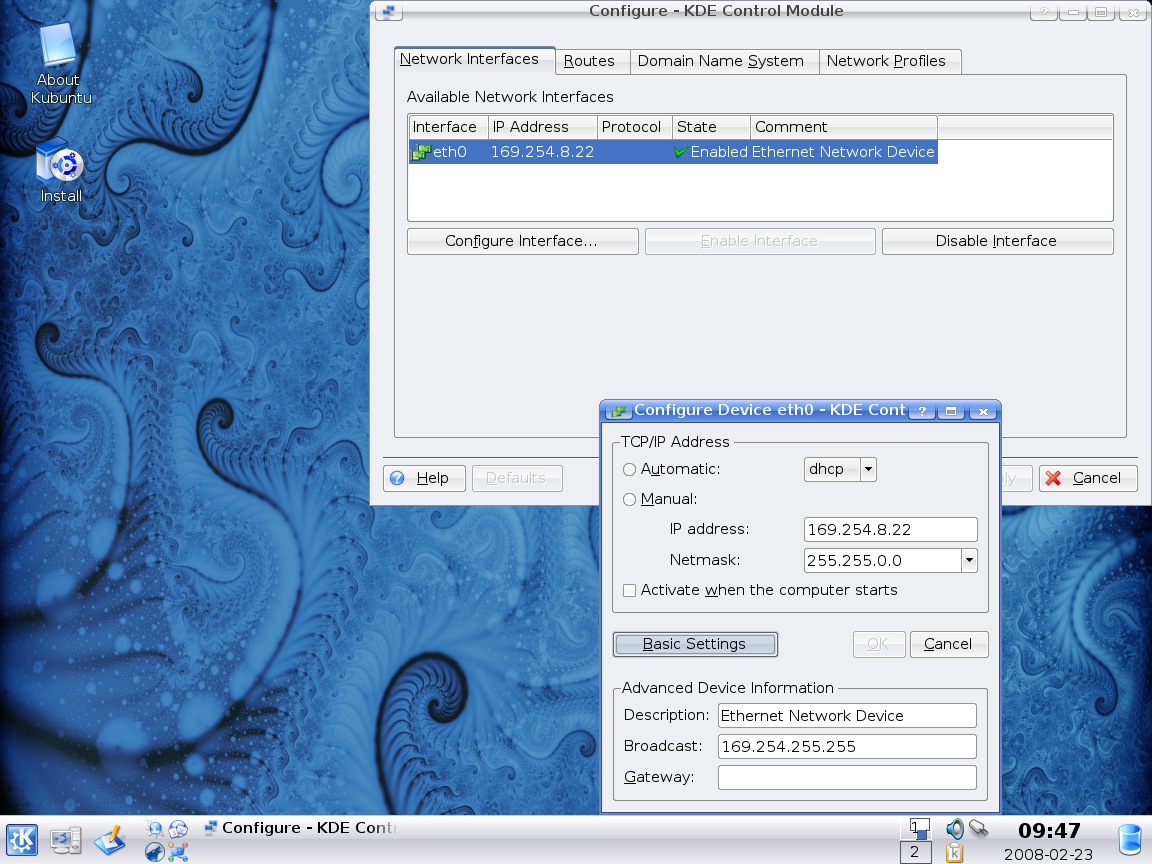Click the 2008-02-23 date in the panel
The image size is (1152, 864).
point(1048,854)
